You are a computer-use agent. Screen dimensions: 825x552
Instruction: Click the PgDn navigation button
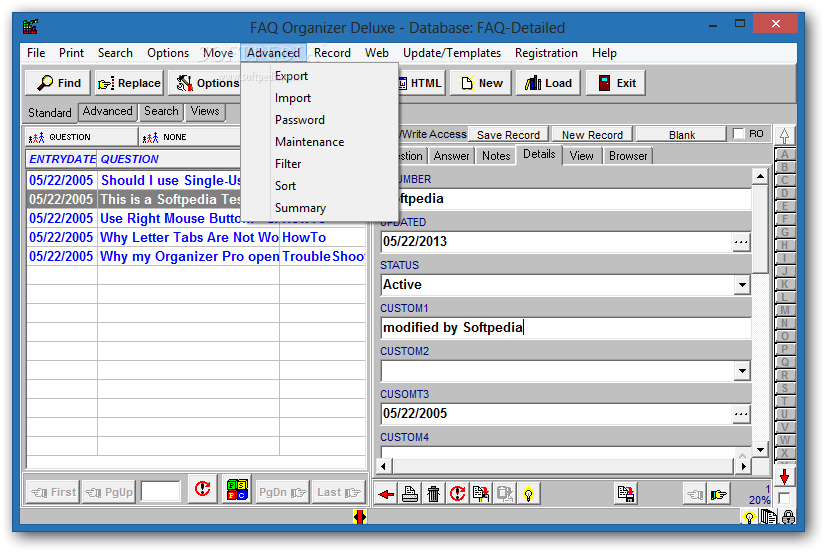282,493
